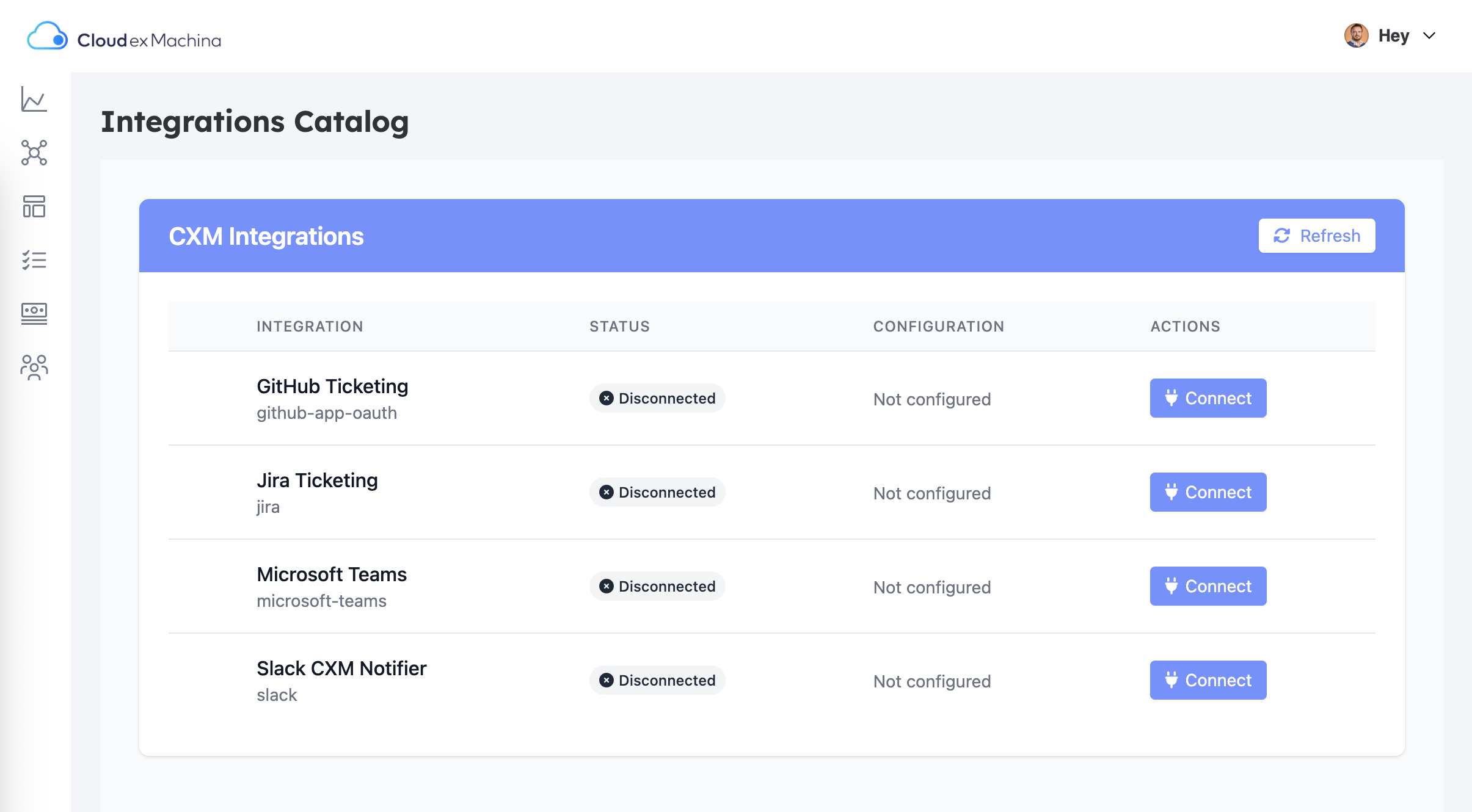Click the CONFIGURATION column header
This screenshot has height=812, width=1472.
938,327
